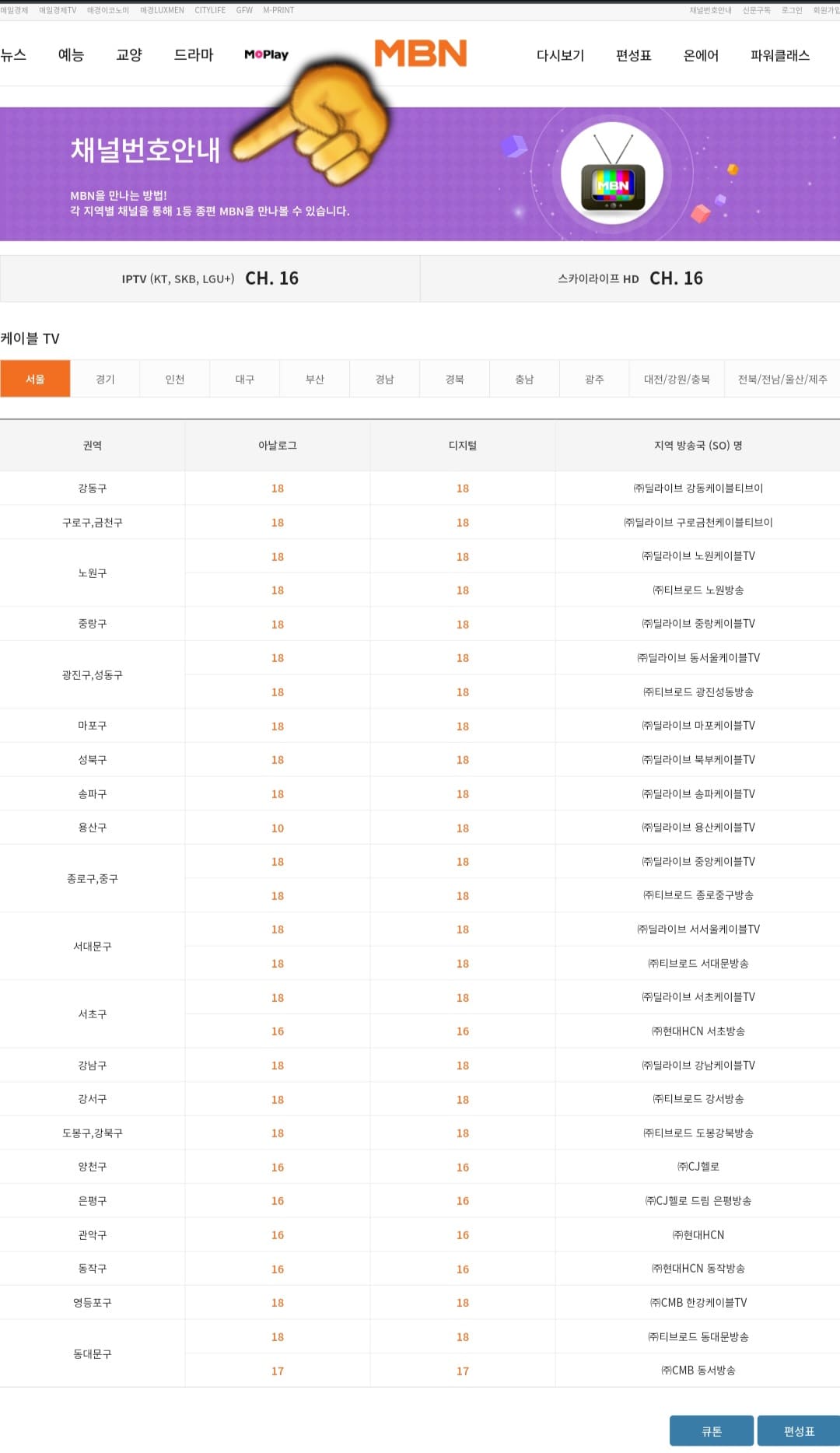
Task: Visit the 매일경제TV link
Action: (x=58, y=10)
